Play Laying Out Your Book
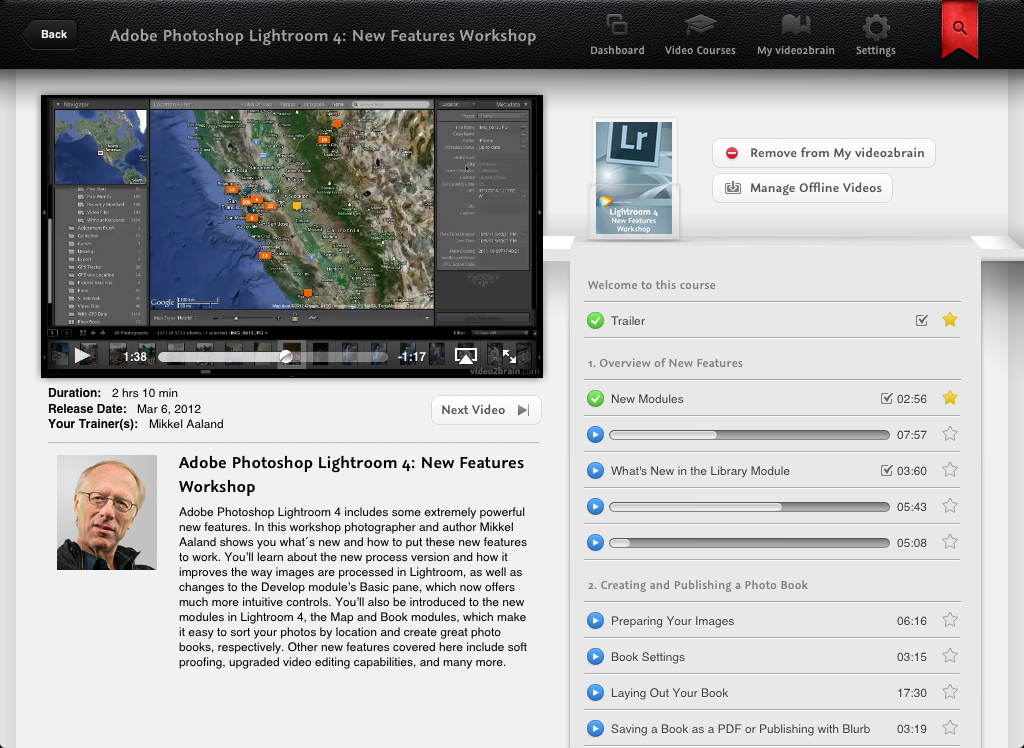Viewport: 1024px width, 748px height. (x=595, y=692)
